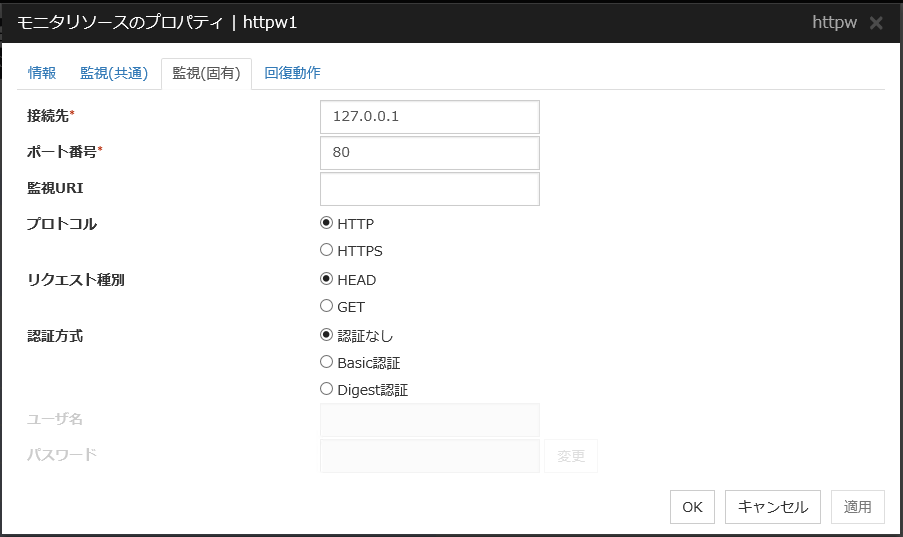Focus the ポート番号 input field
903x537 pixels.
(x=429, y=153)
